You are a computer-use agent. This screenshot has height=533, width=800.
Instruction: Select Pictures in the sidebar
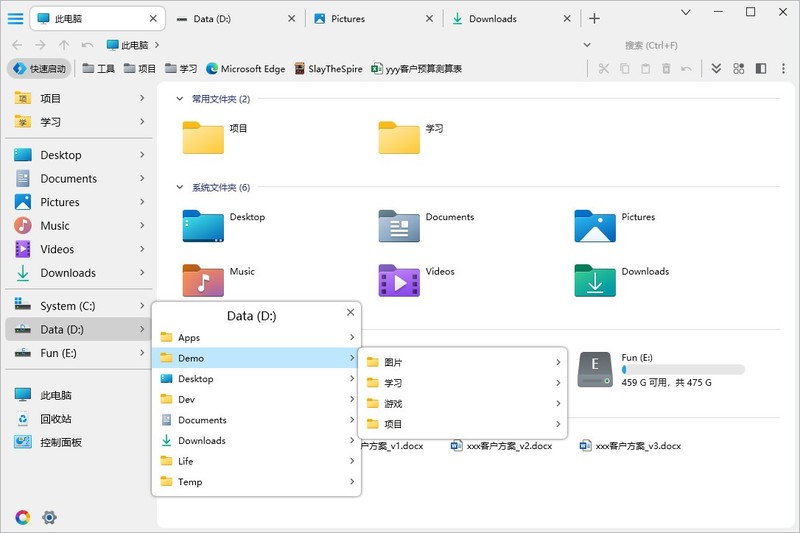click(79, 202)
